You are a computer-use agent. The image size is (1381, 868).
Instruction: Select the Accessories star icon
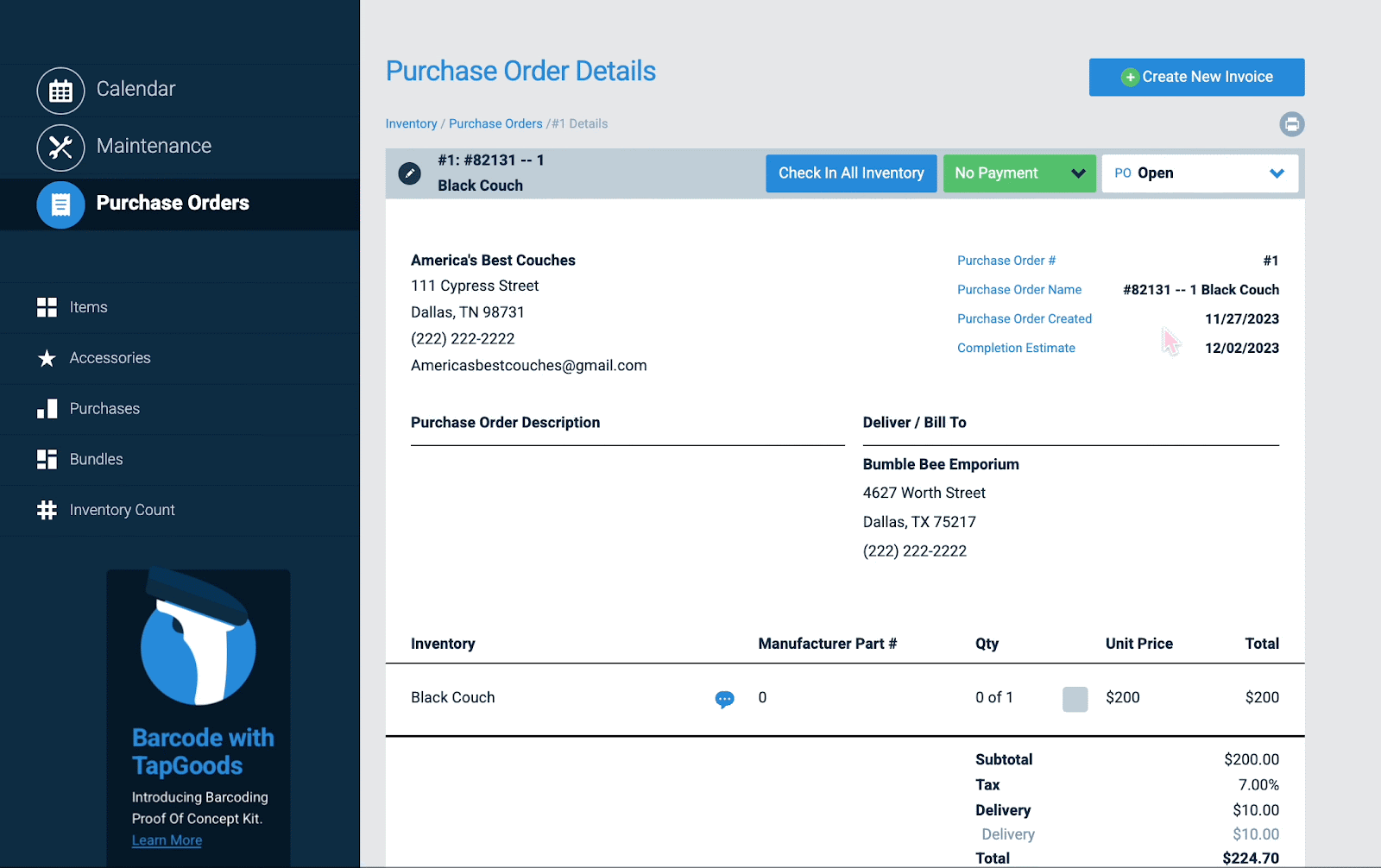pos(47,358)
